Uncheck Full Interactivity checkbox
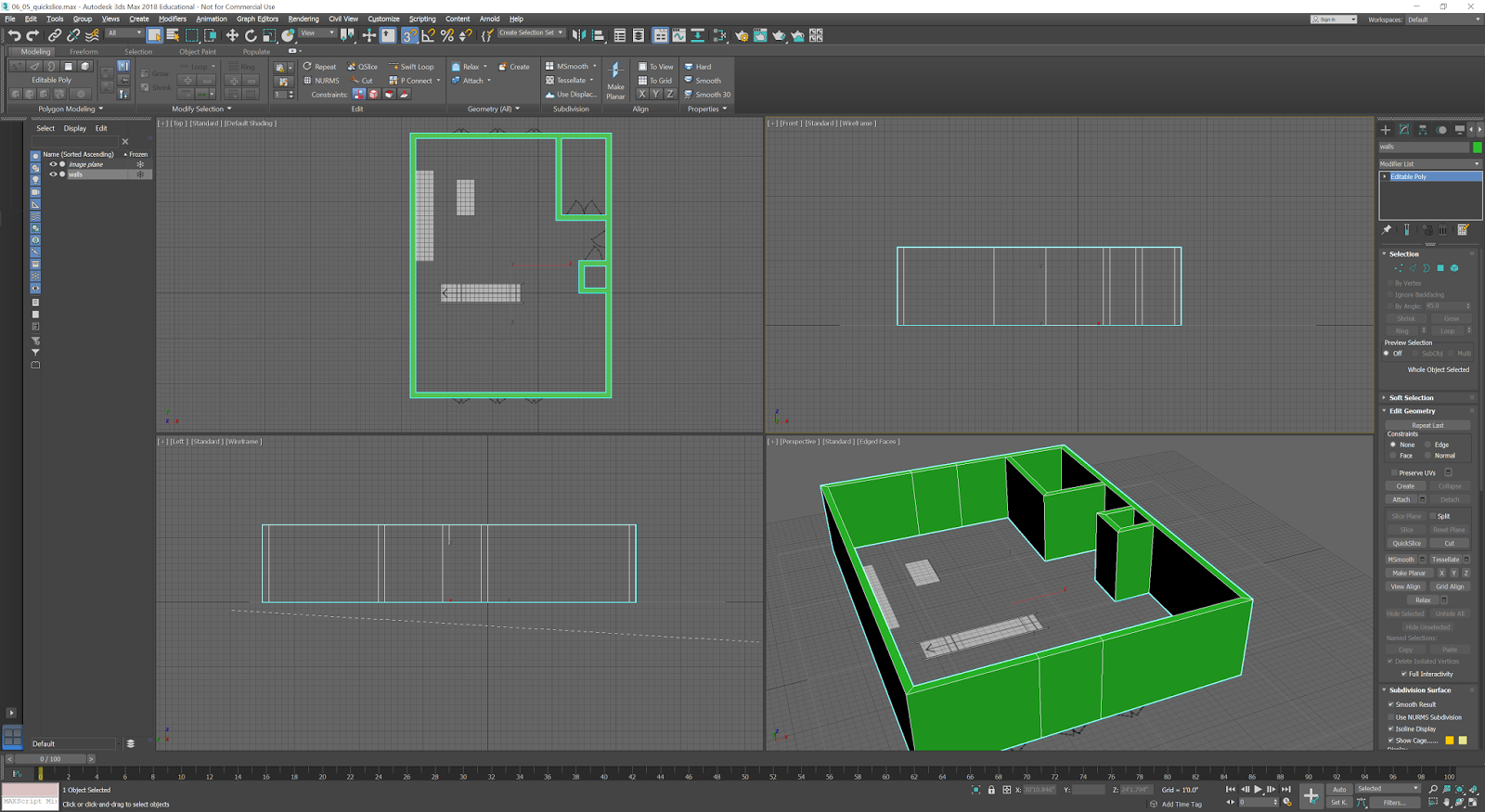Screen dimensions: 1485x812 pos(1403,674)
